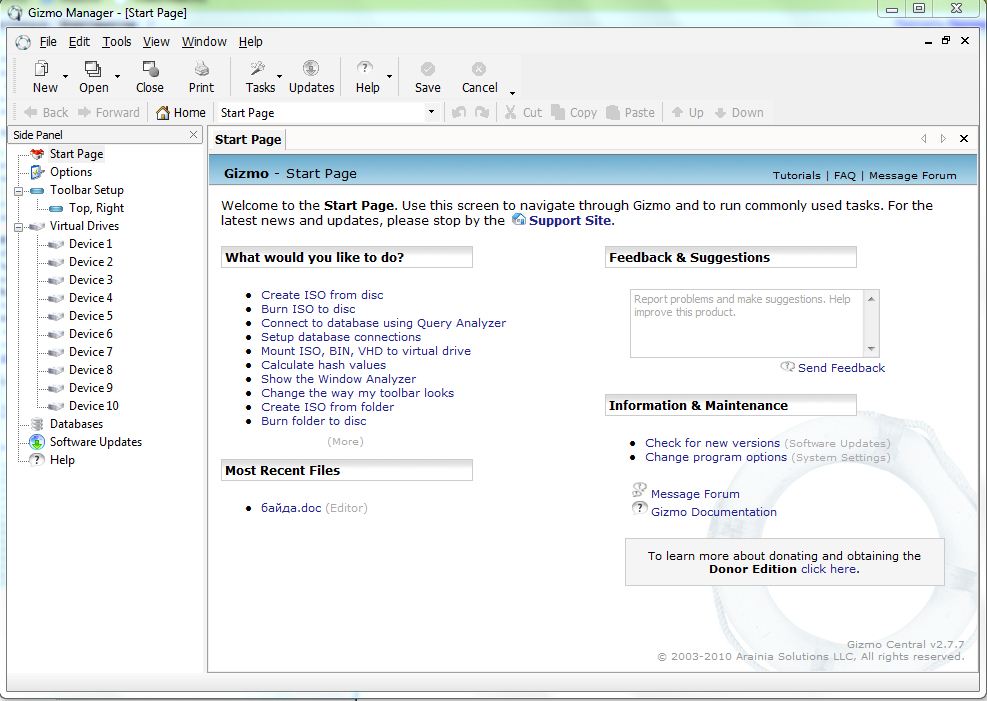Click Burn ISO to disc link
Screen dimensions: 987x701
[308, 309]
